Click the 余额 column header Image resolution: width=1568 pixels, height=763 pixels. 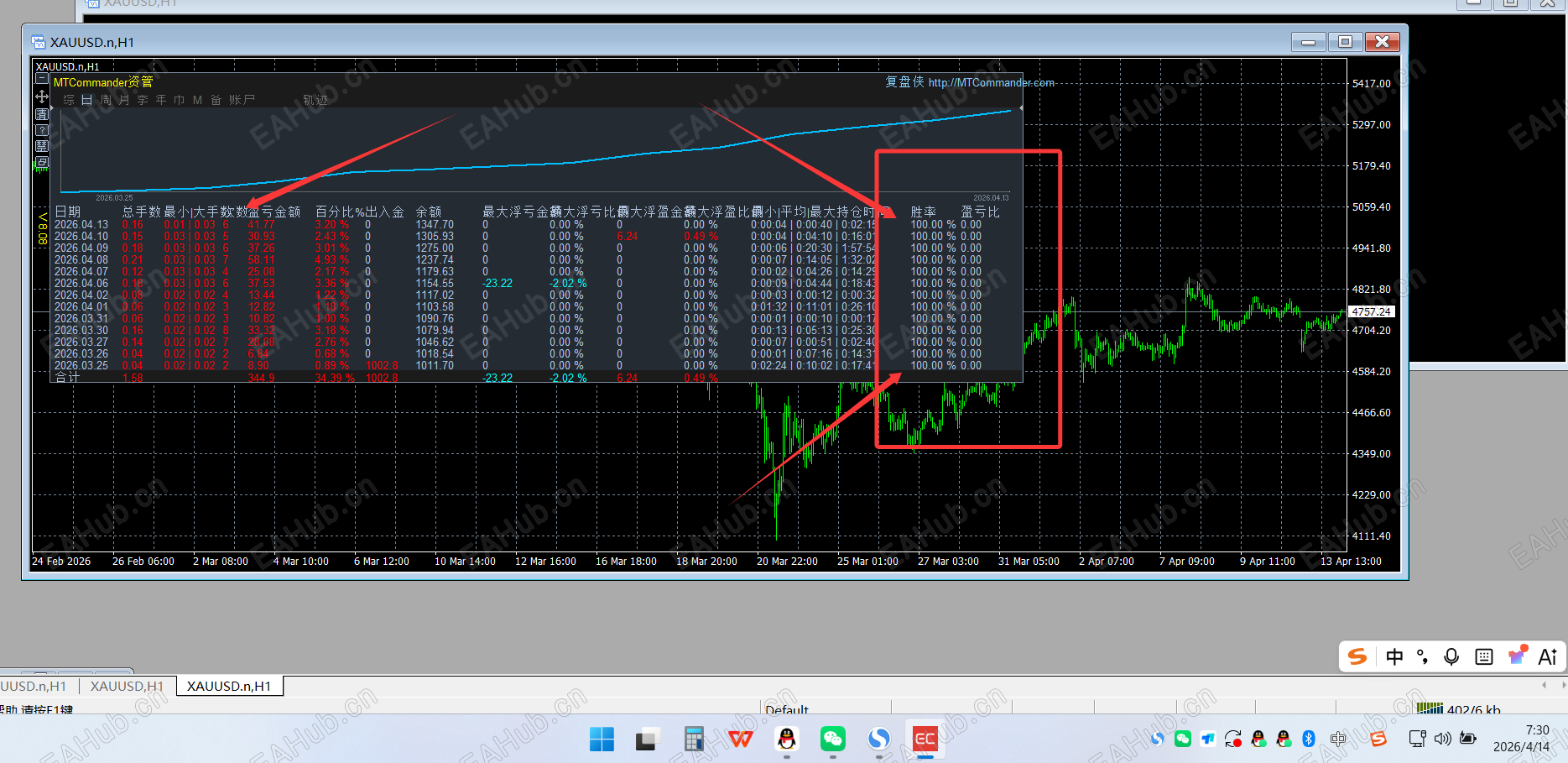pyautogui.click(x=429, y=212)
